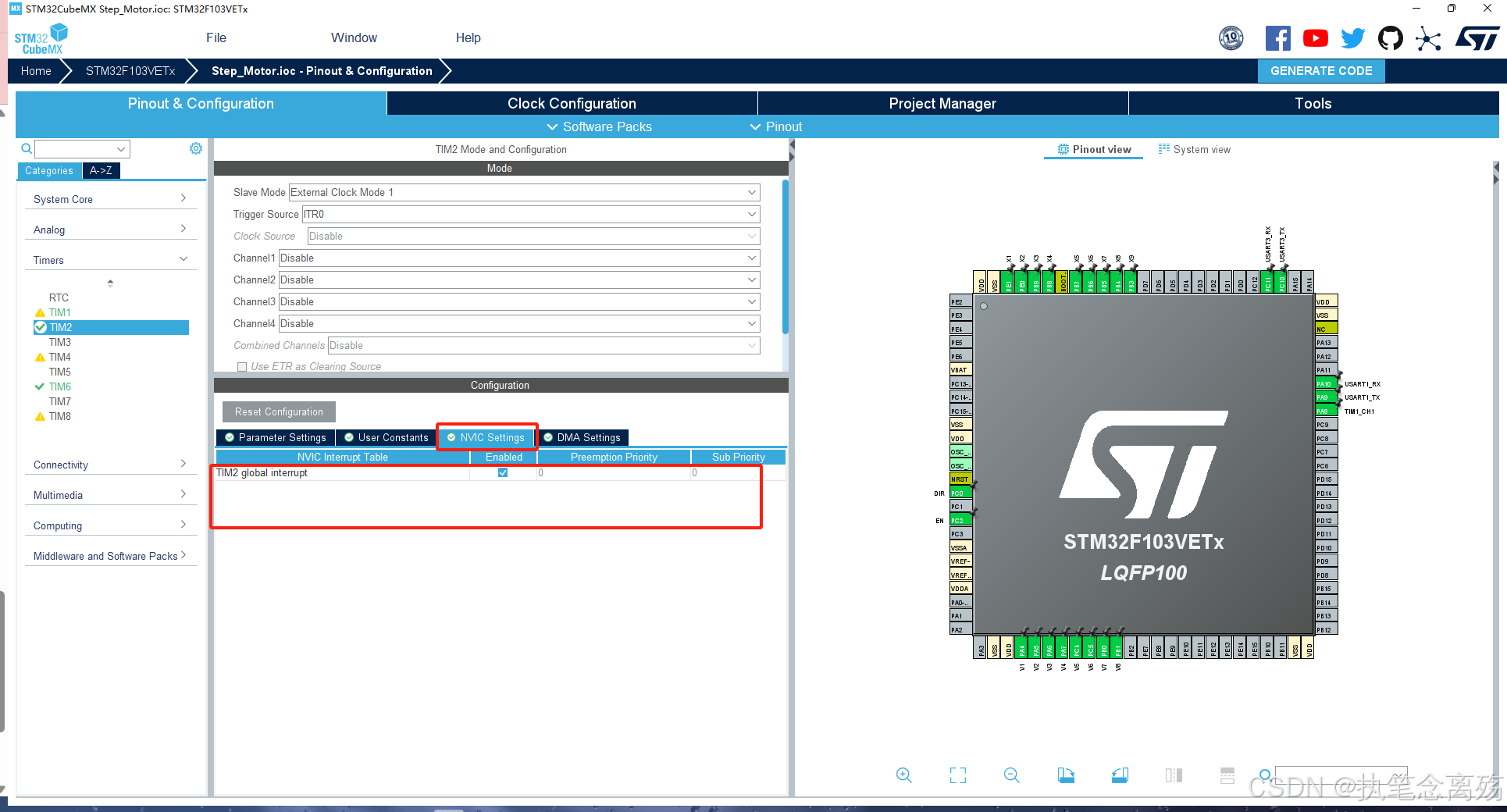Click the Reset Configuration button
Image resolution: width=1507 pixels, height=812 pixels.
278,411
